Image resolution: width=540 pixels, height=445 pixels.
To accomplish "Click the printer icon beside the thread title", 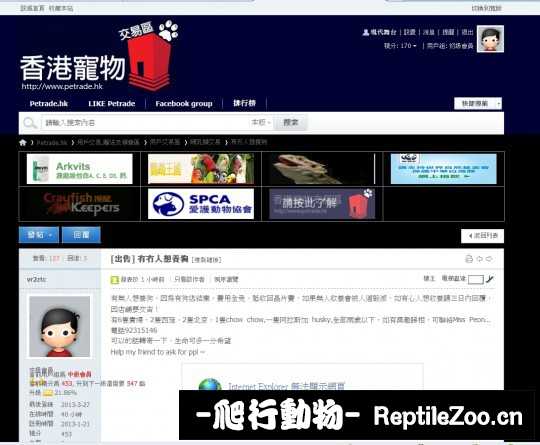I will (x=469, y=259).
